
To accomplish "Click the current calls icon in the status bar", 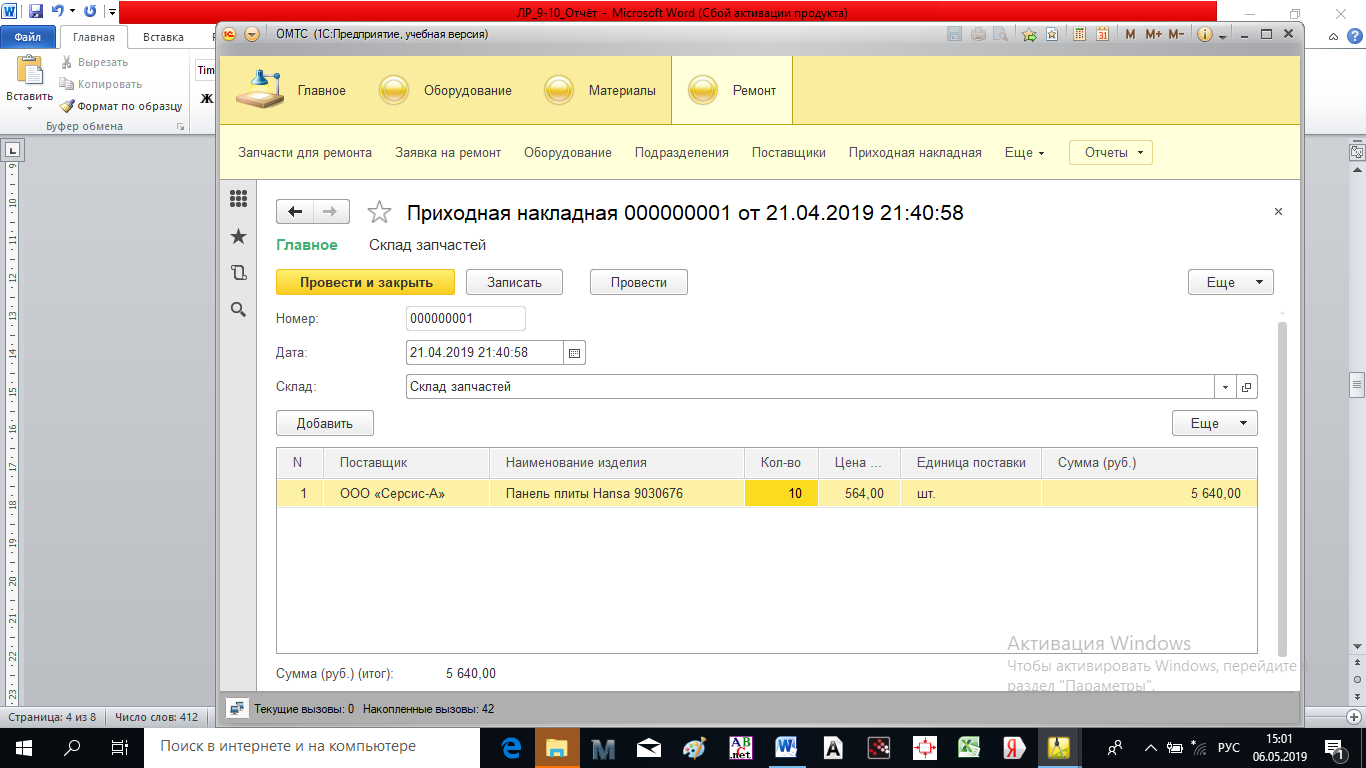I will pos(237,708).
